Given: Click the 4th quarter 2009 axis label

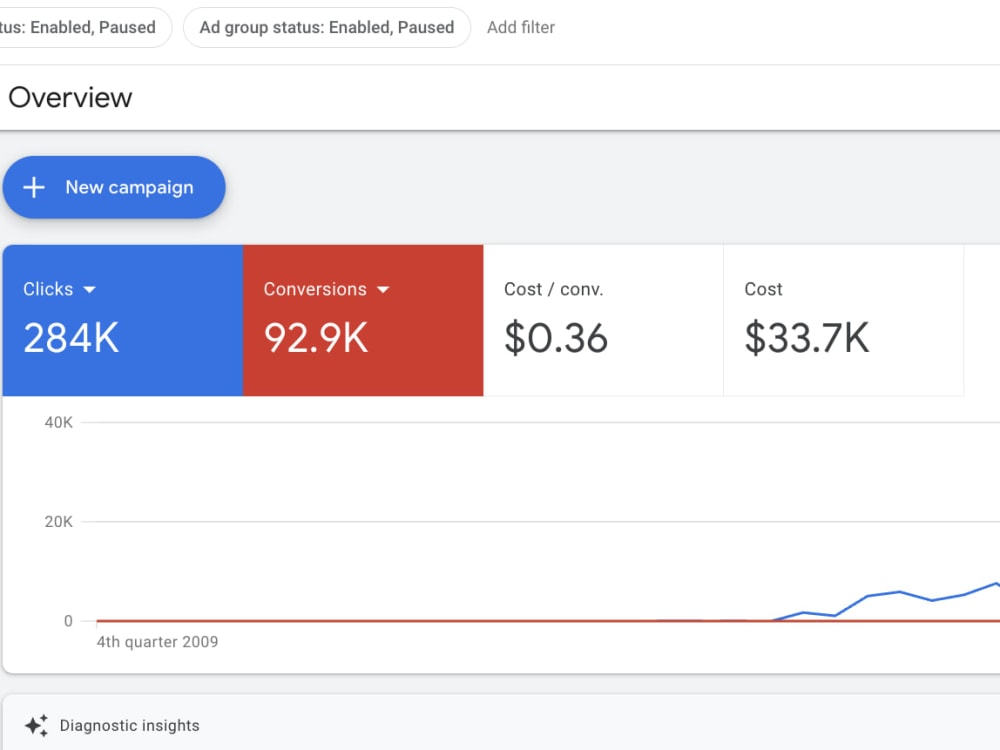Looking at the screenshot, I should click(157, 642).
